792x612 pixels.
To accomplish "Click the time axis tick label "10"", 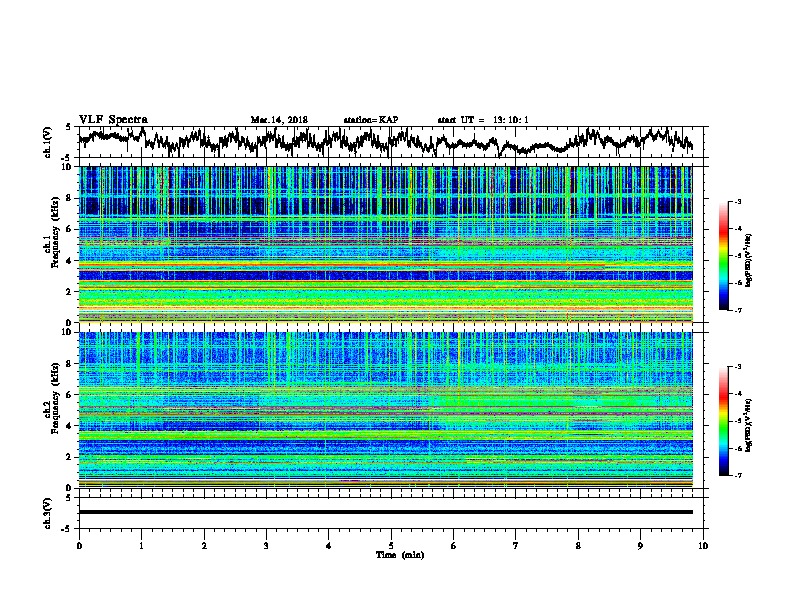I will coord(703,546).
